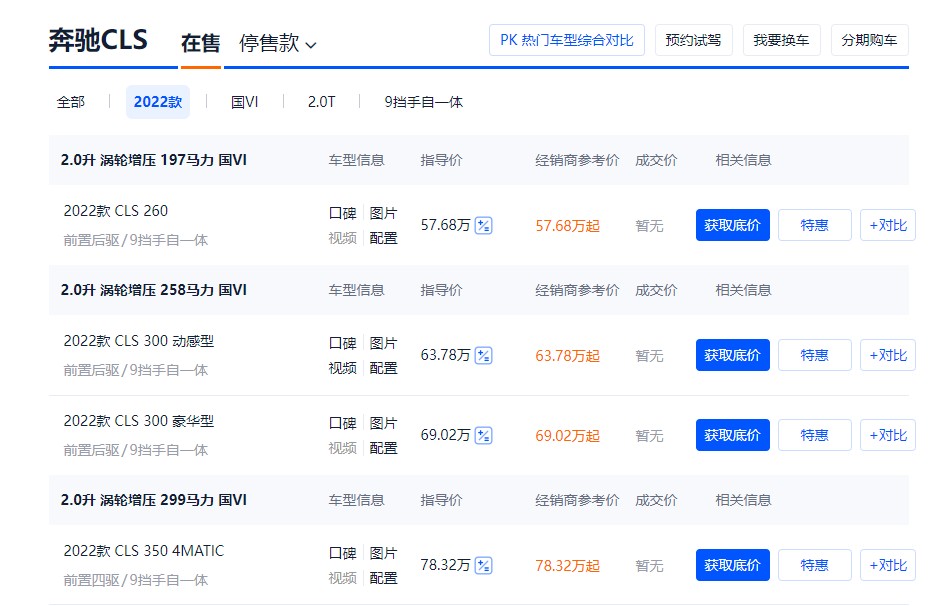Get lowest price for CLS 350 4MATIC

click(733, 565)
